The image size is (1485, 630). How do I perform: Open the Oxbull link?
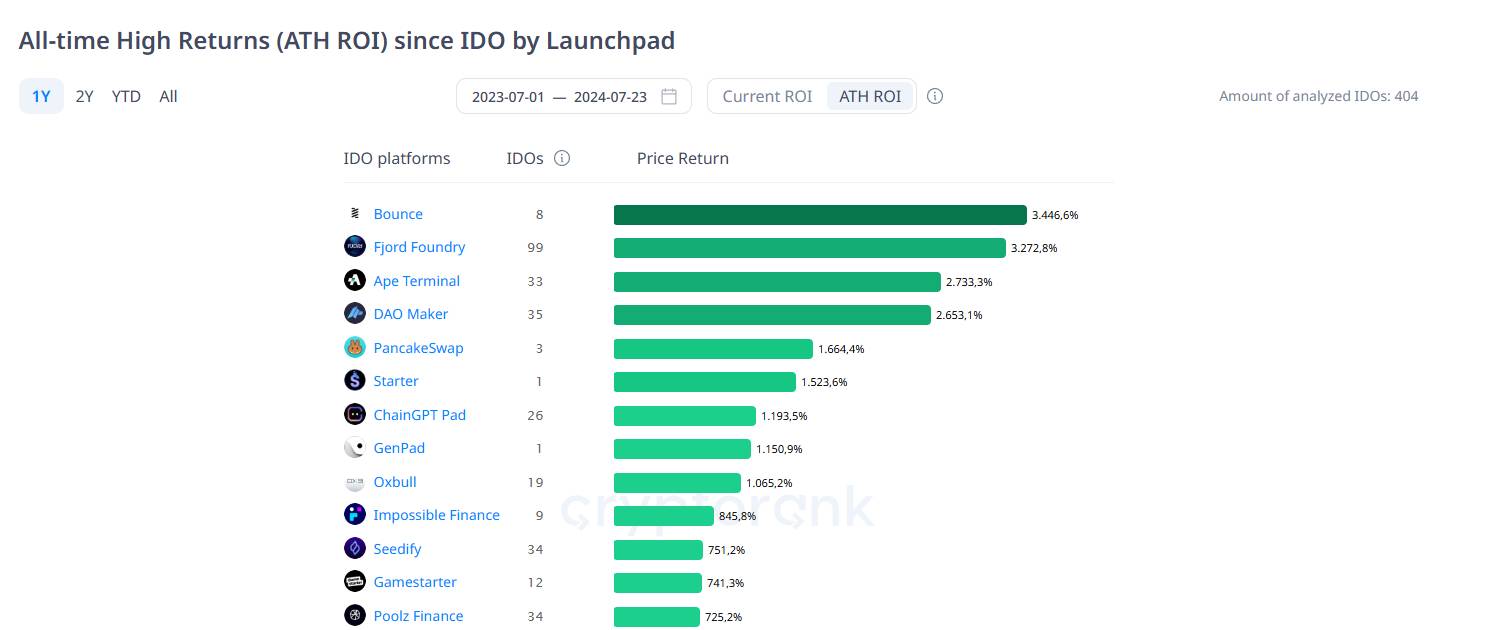(x=395, y=482)
